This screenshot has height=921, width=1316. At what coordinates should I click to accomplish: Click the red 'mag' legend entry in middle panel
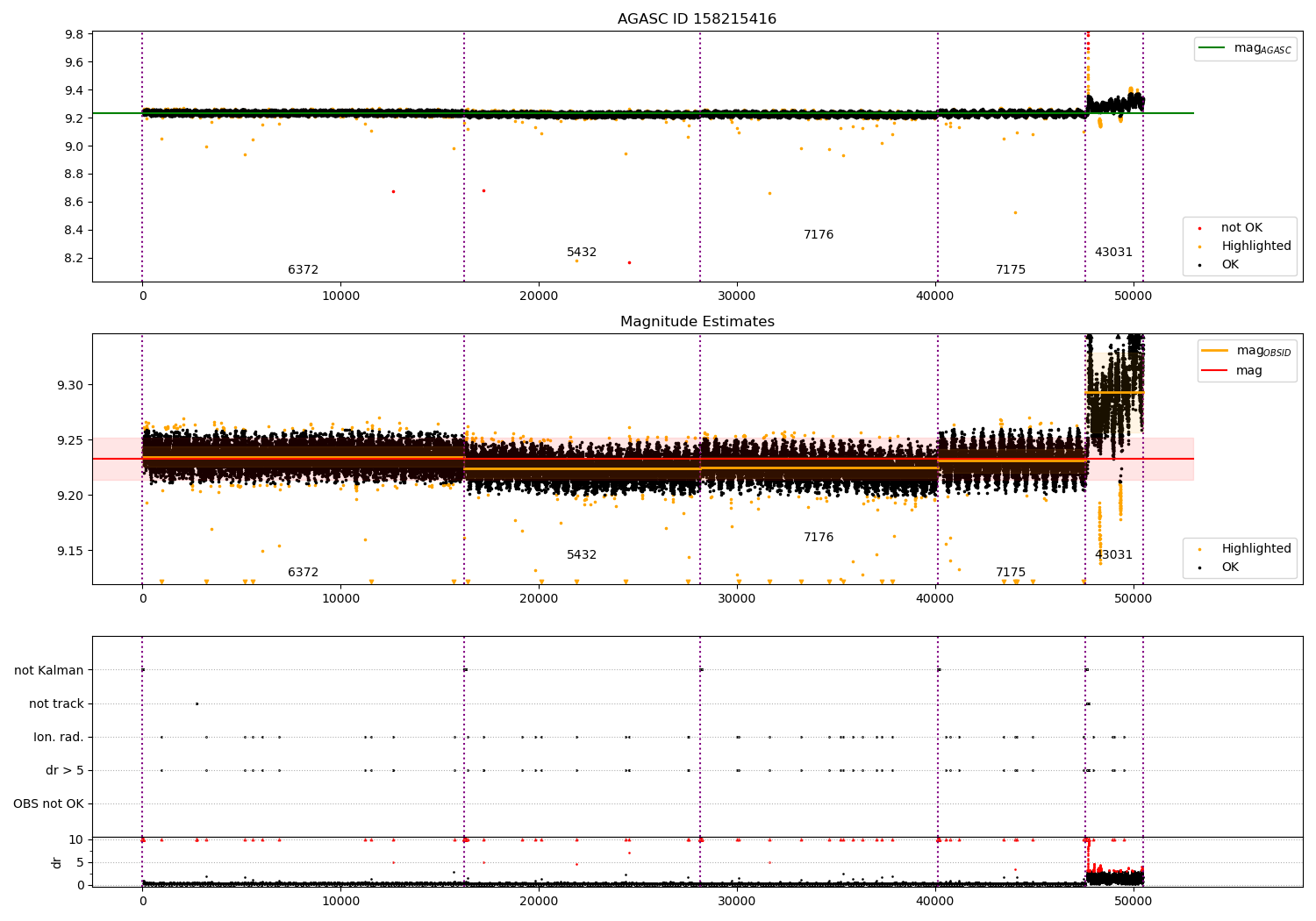pos(1233,371)
